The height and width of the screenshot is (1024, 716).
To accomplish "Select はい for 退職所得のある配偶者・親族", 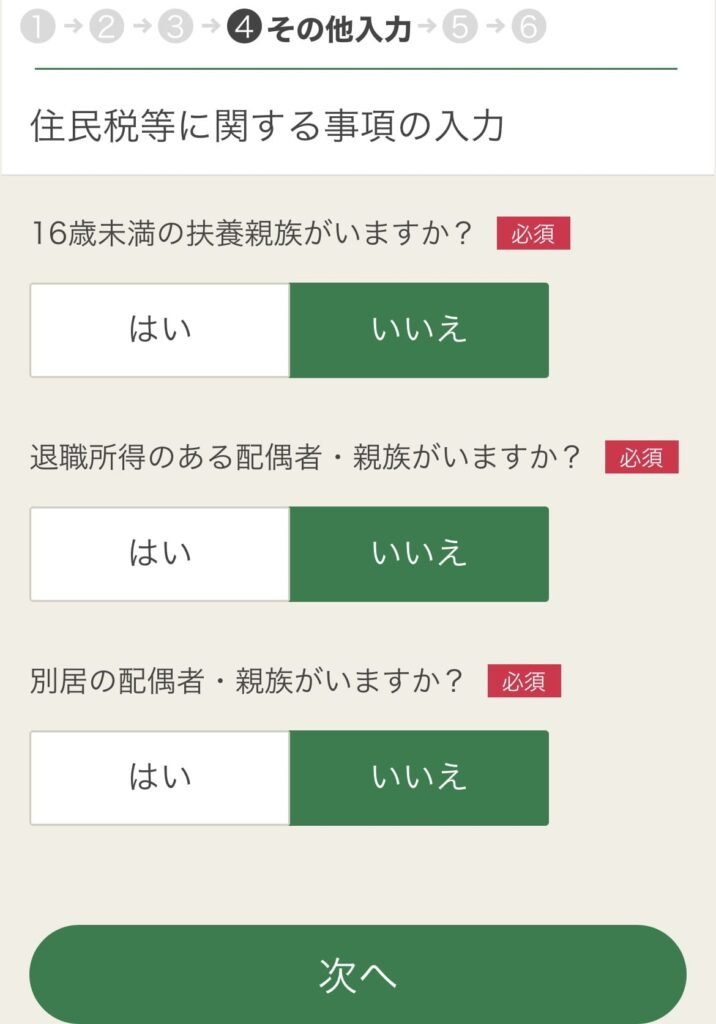I will 160,554.
